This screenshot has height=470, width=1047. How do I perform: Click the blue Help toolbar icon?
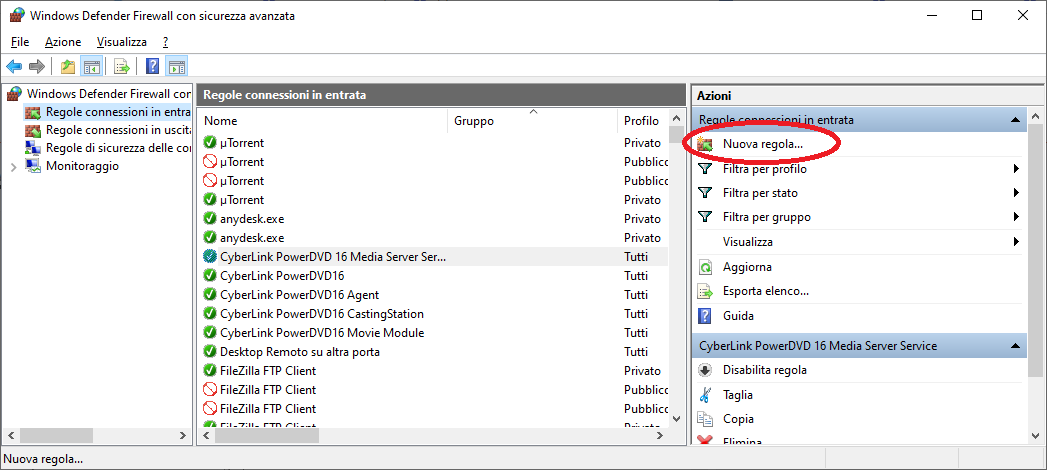coord(152,66)
